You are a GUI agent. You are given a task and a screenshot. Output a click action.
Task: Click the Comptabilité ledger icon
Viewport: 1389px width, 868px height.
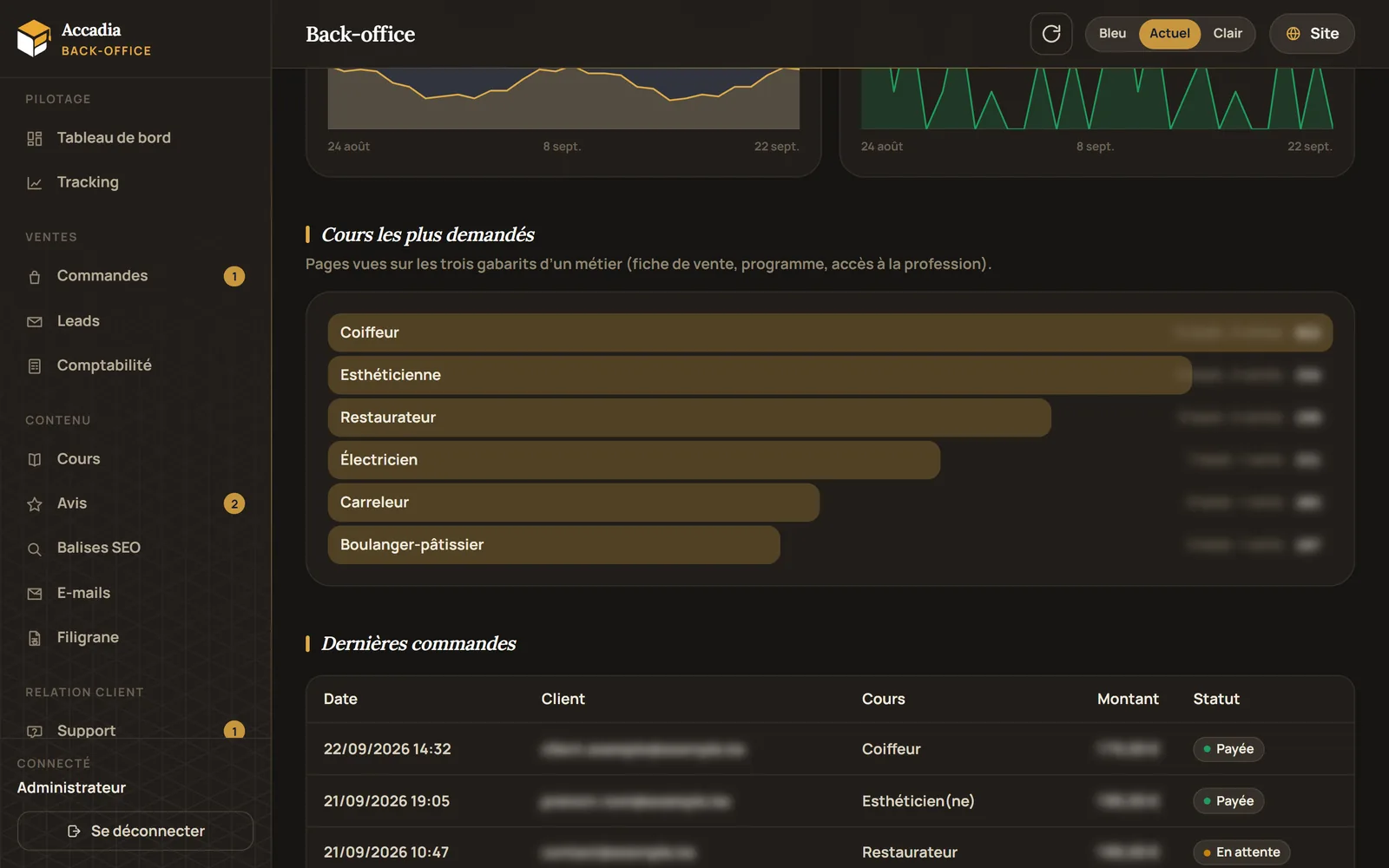click(35, 366)
